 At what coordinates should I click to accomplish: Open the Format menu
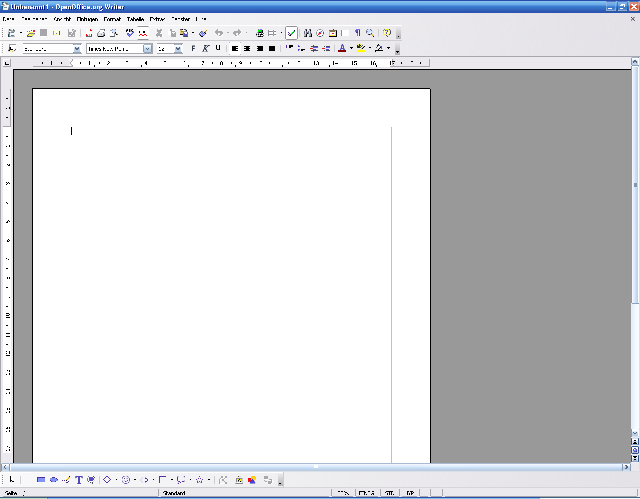click(112, 19)
